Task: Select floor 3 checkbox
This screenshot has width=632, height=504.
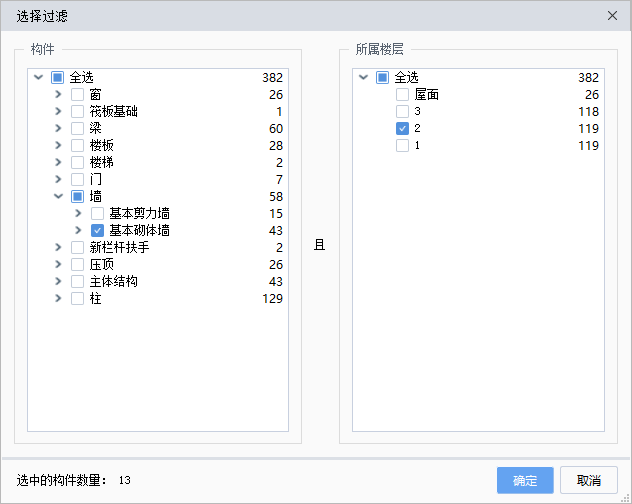Action: (402, 112)
